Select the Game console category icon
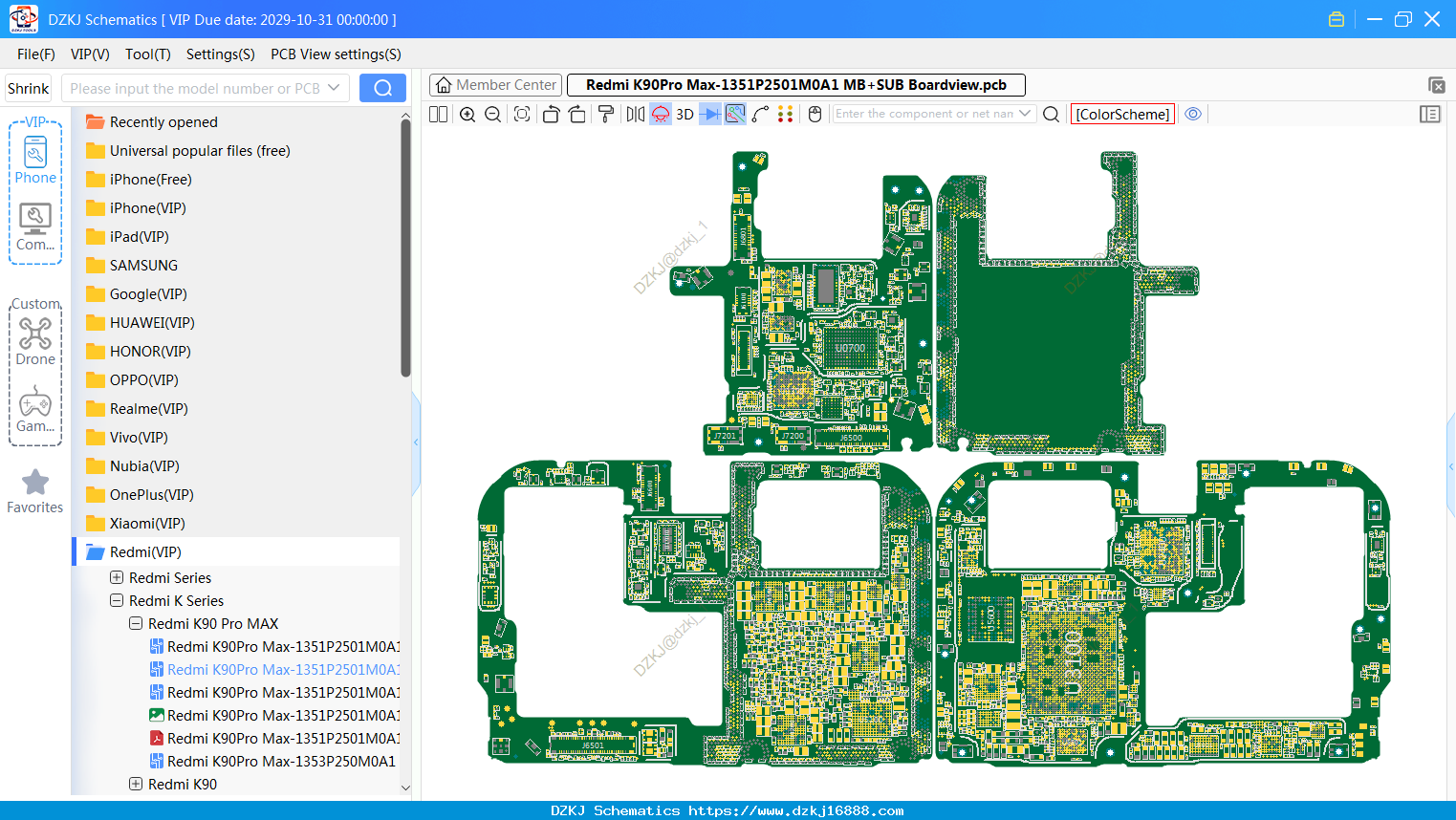Viewport: 1456px width, 820px height. click(x=35, y=408)
